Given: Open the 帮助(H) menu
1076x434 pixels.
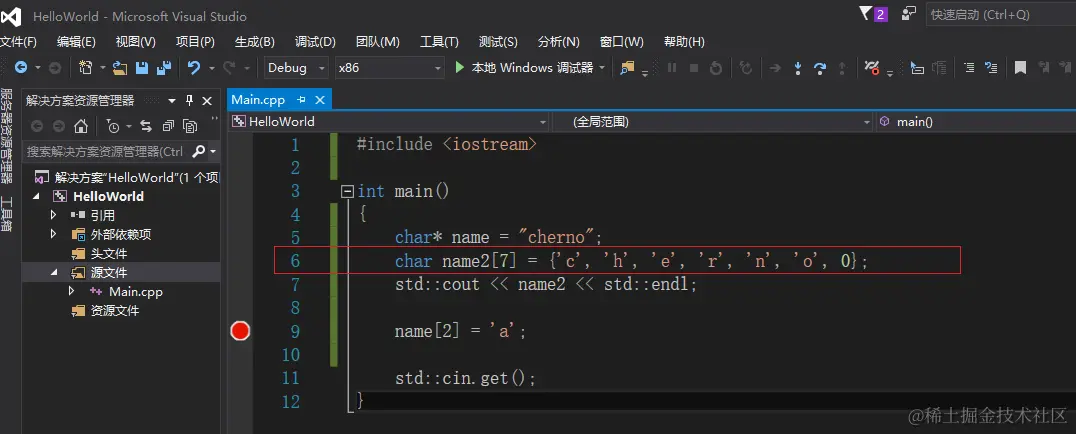Looking at the screenshot, I should click(x=684, y=42).
